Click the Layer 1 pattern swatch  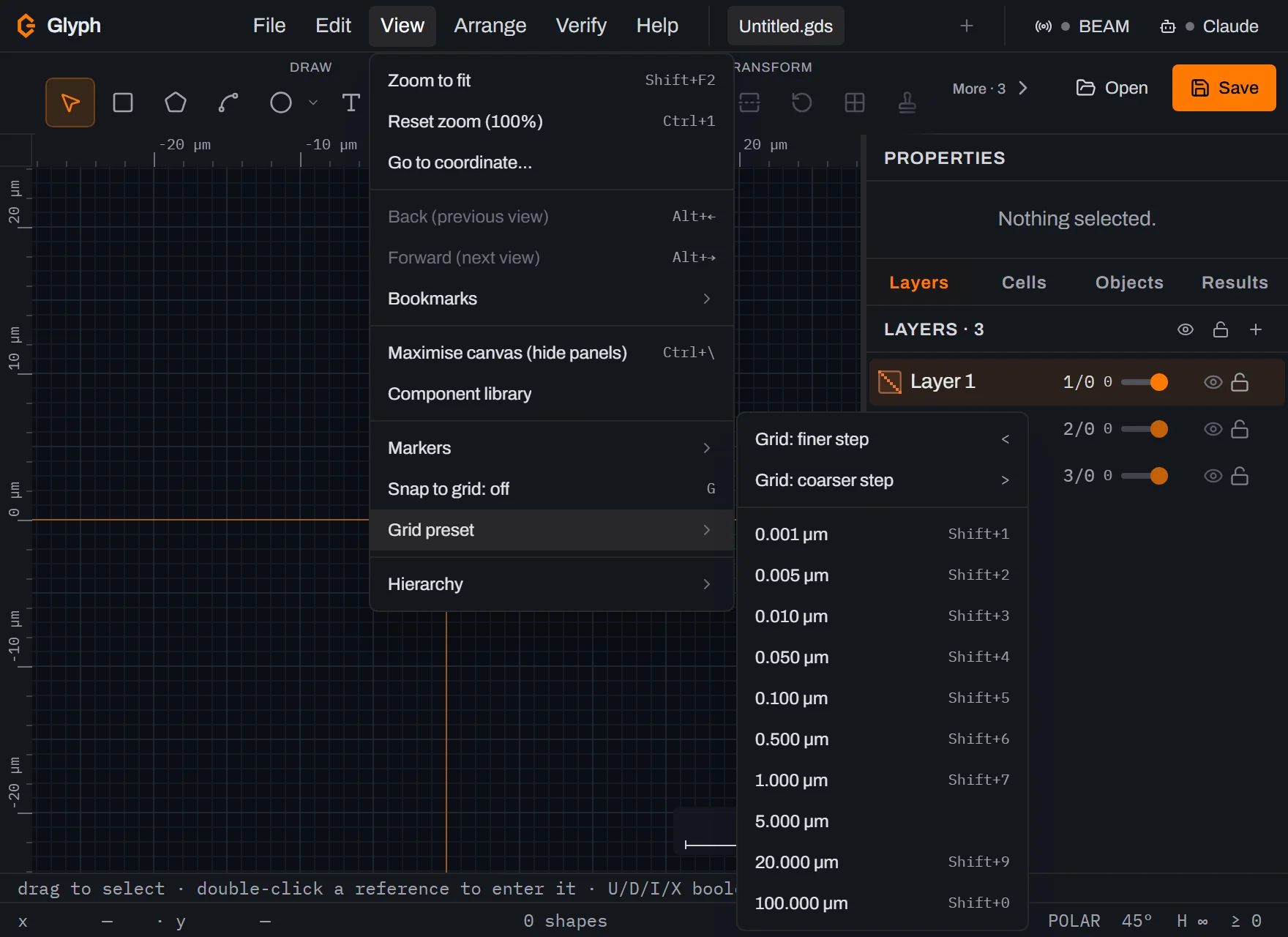[x=890, y=382]
